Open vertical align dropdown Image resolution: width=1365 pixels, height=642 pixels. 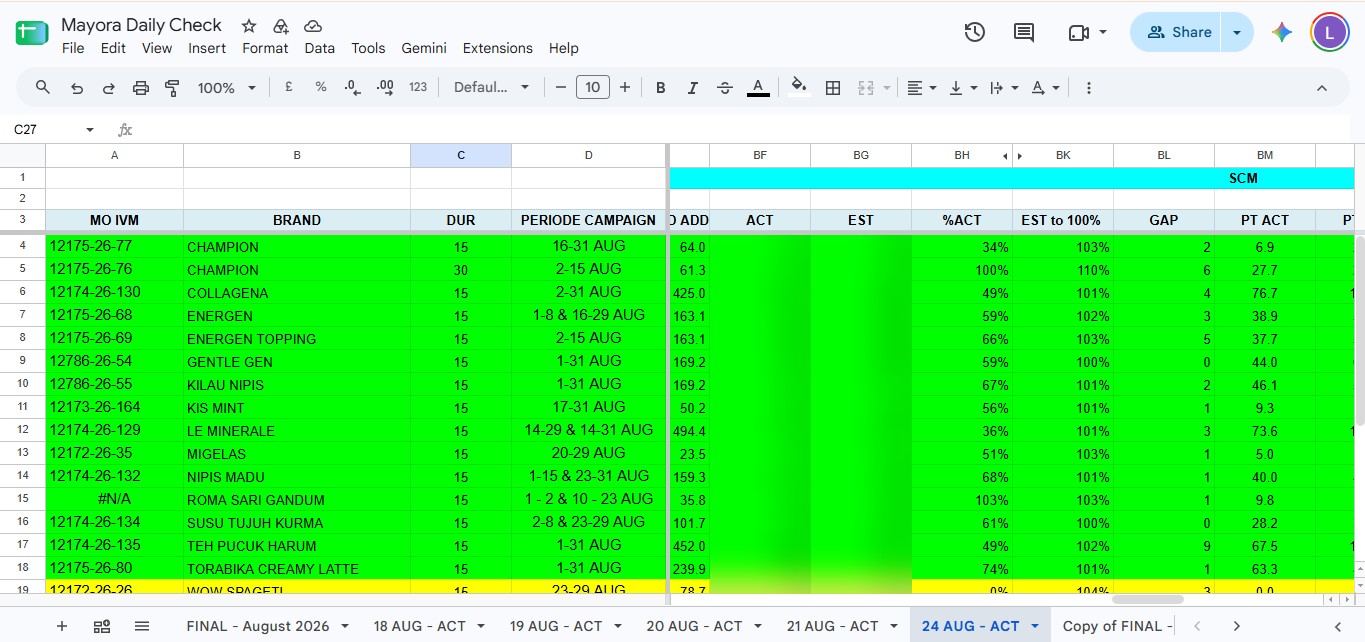[963, 88]
